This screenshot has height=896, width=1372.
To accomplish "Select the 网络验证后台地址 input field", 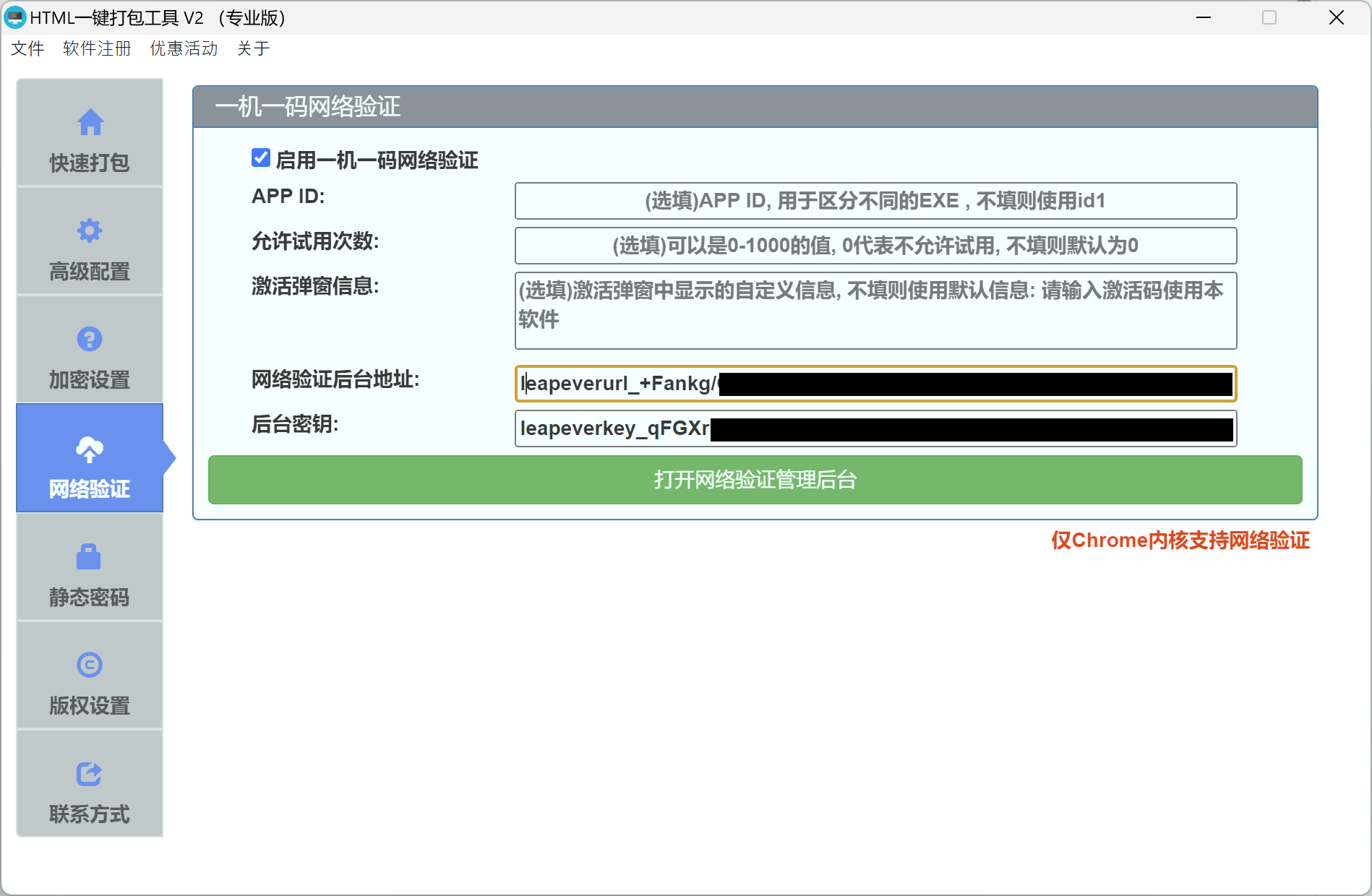I will coord(875,384).
